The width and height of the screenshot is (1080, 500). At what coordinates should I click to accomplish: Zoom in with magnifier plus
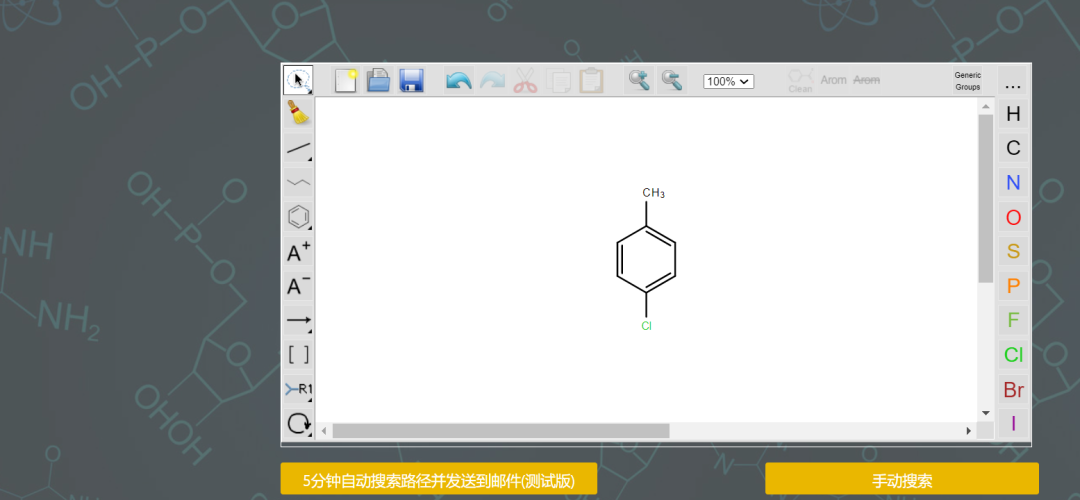tap(639, 80)
